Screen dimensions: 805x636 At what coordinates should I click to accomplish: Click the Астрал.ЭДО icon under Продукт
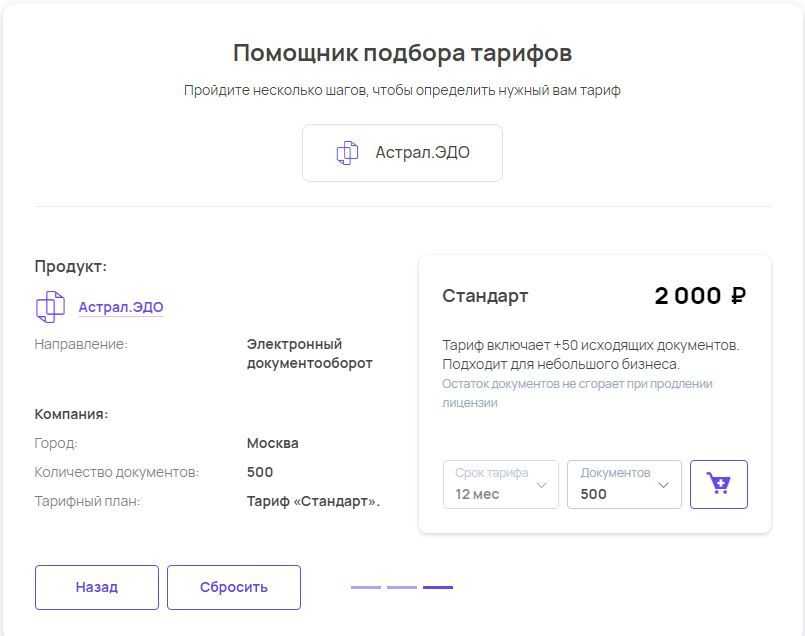[x=50, y=307]
